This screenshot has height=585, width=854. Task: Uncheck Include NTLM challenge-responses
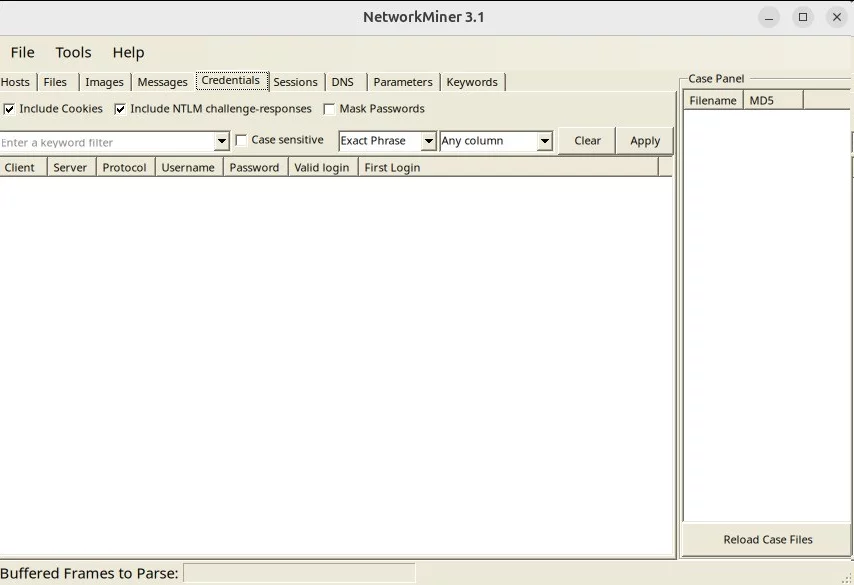(120, 109)
